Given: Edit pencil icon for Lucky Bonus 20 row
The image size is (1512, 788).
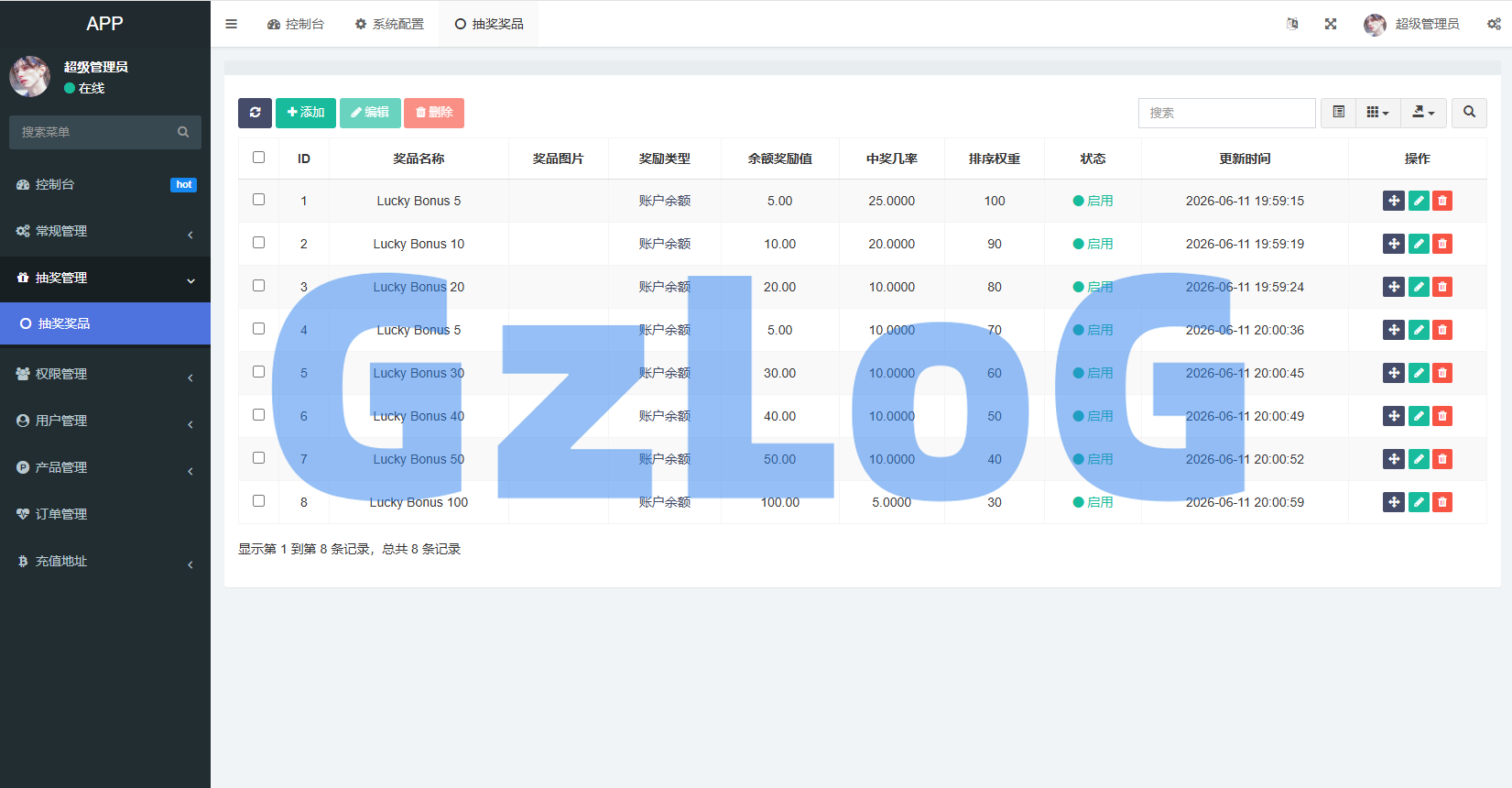Looking at the screenshot, I should point(1419,287).
